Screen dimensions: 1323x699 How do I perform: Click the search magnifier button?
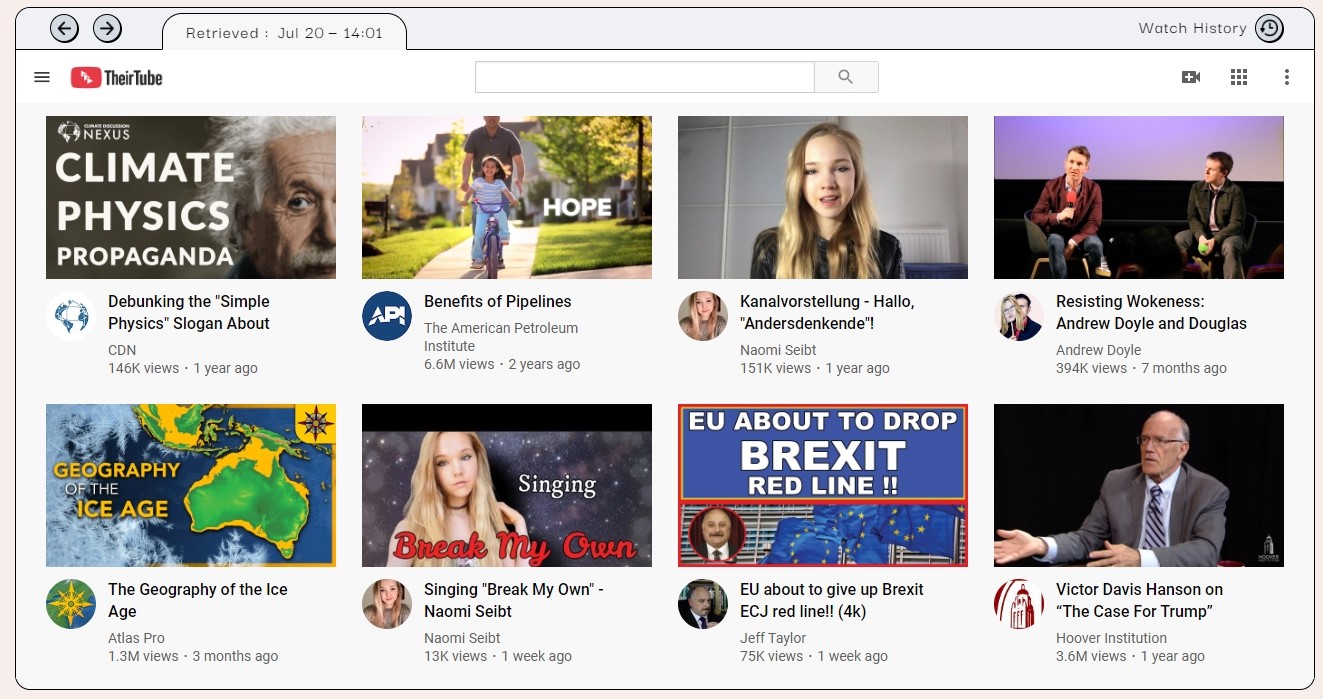tap(846, 77)
